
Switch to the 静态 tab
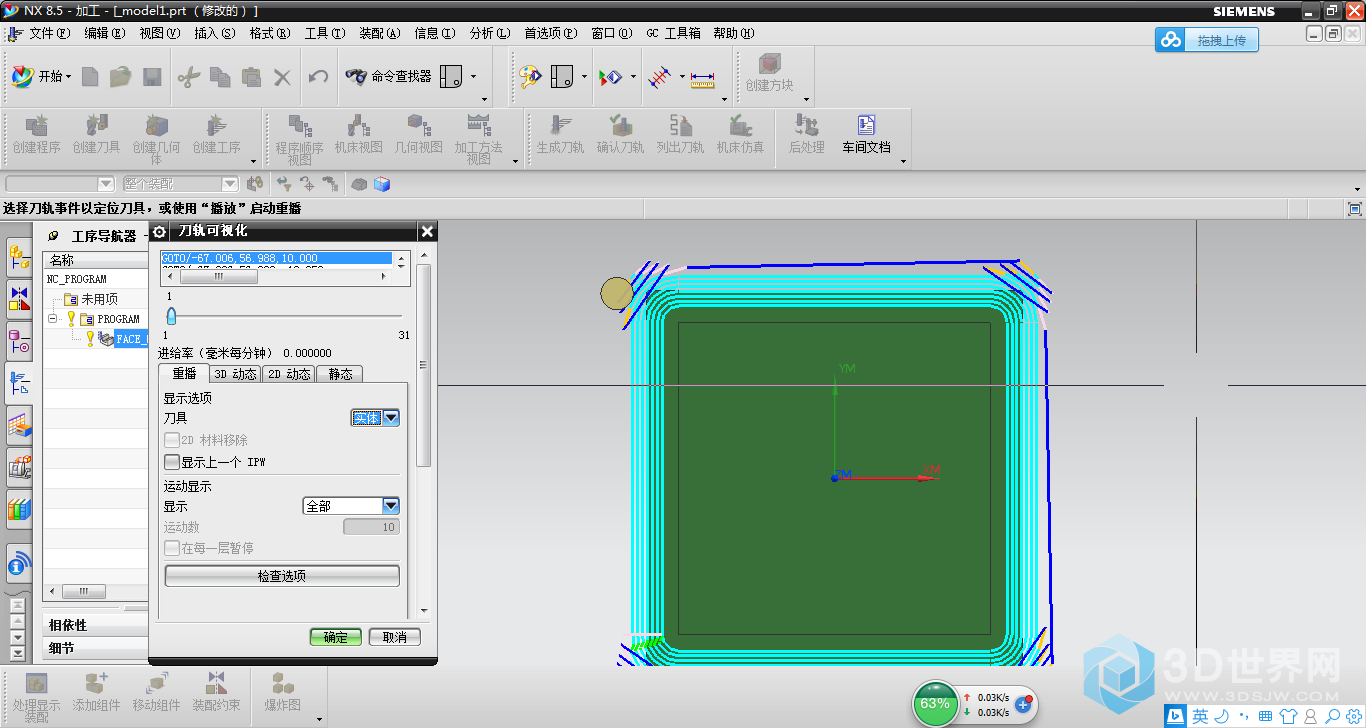[340, 374]
